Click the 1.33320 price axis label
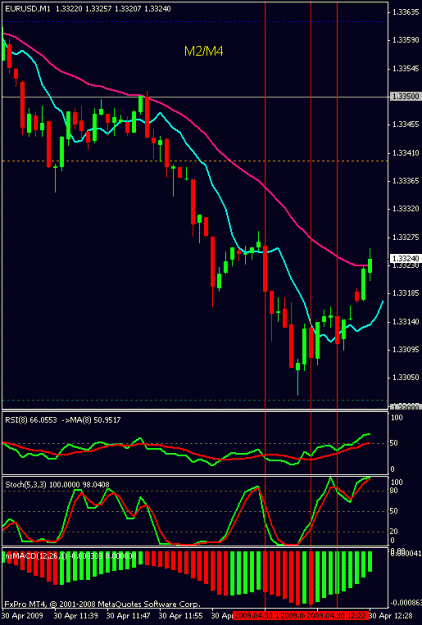This screenshot has height=625, width=422. click(x=405, y=209)
